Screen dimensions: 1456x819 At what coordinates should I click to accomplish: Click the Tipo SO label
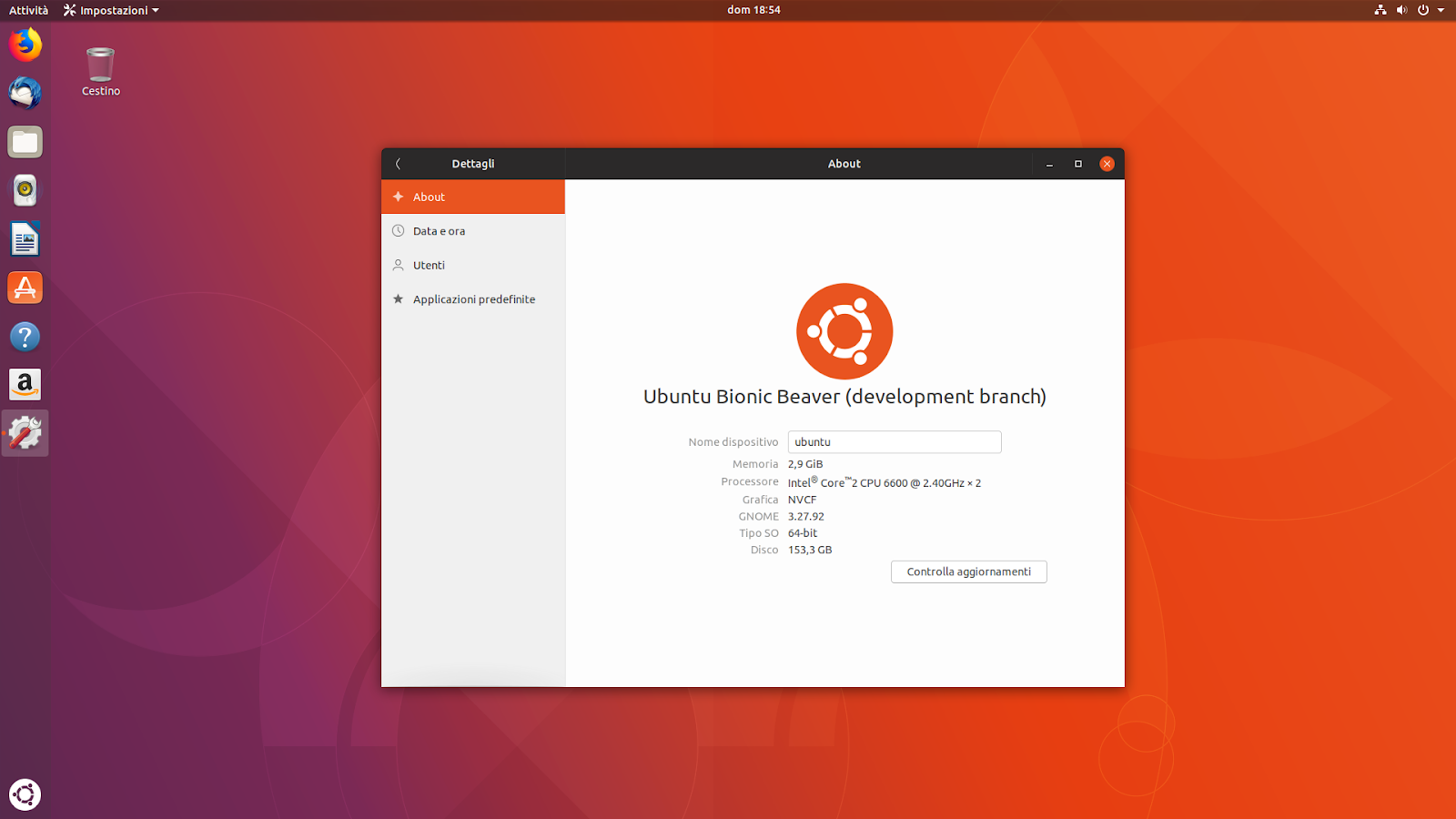click(x=759, y=533)
